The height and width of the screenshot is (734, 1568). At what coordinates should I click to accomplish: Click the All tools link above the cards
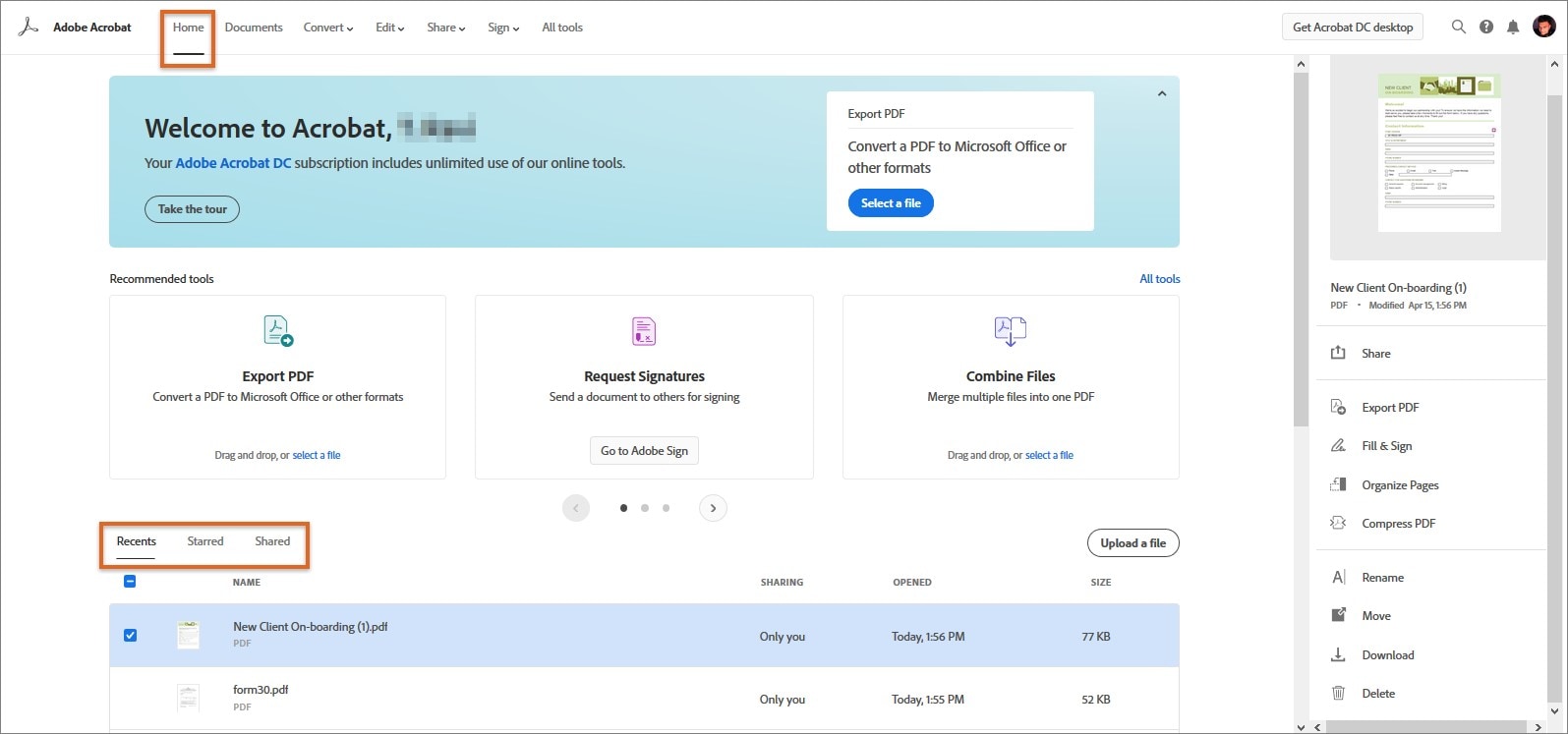coord(1159,279)
